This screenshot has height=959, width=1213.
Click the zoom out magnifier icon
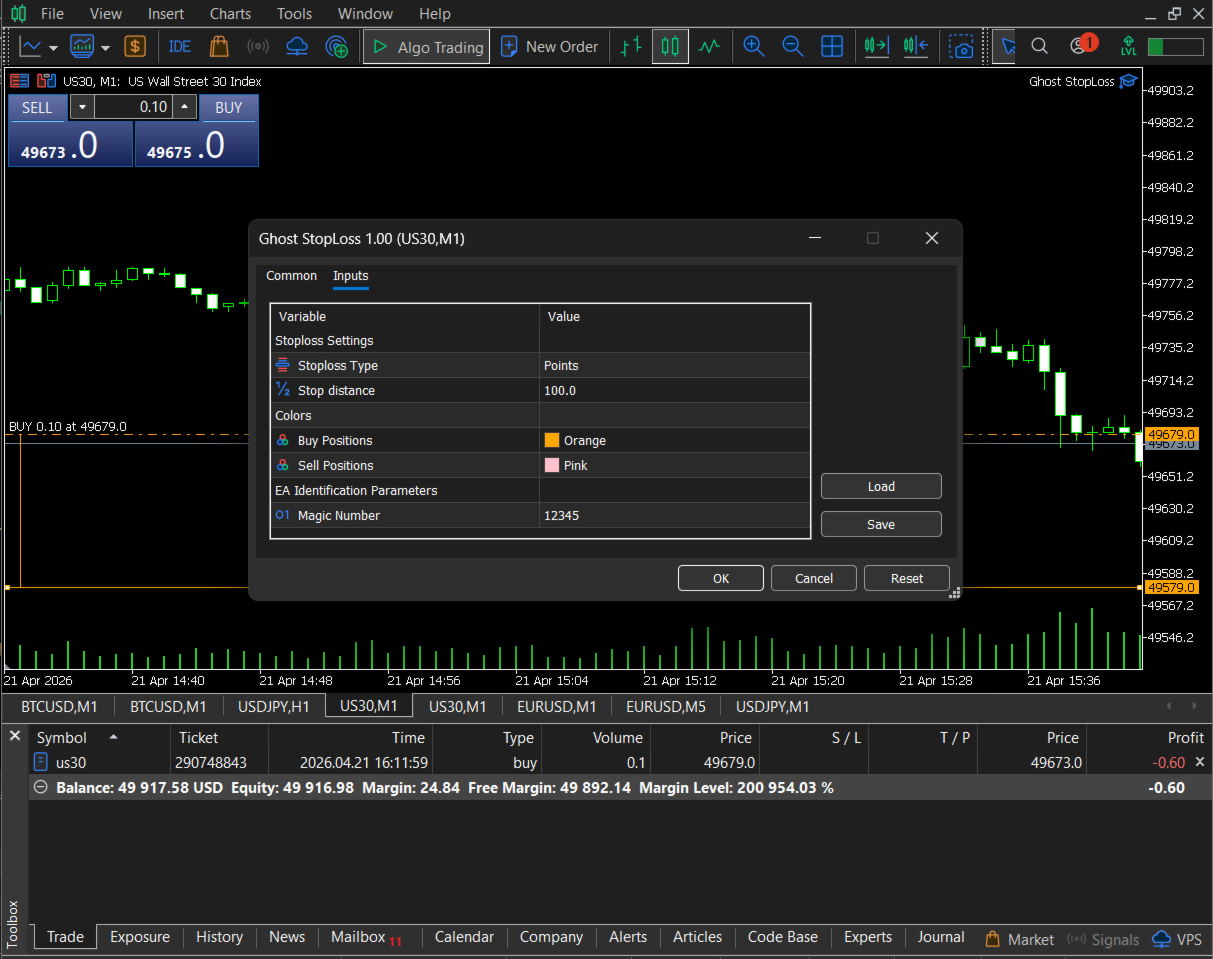point(792,47)
